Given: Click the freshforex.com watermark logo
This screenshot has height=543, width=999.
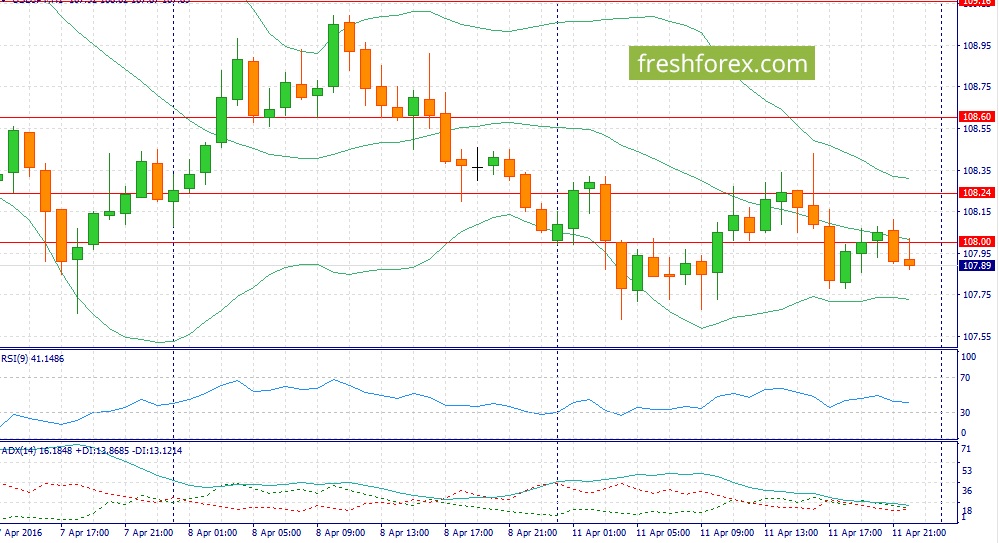Looking at the screenshot, I should point(721,64).
